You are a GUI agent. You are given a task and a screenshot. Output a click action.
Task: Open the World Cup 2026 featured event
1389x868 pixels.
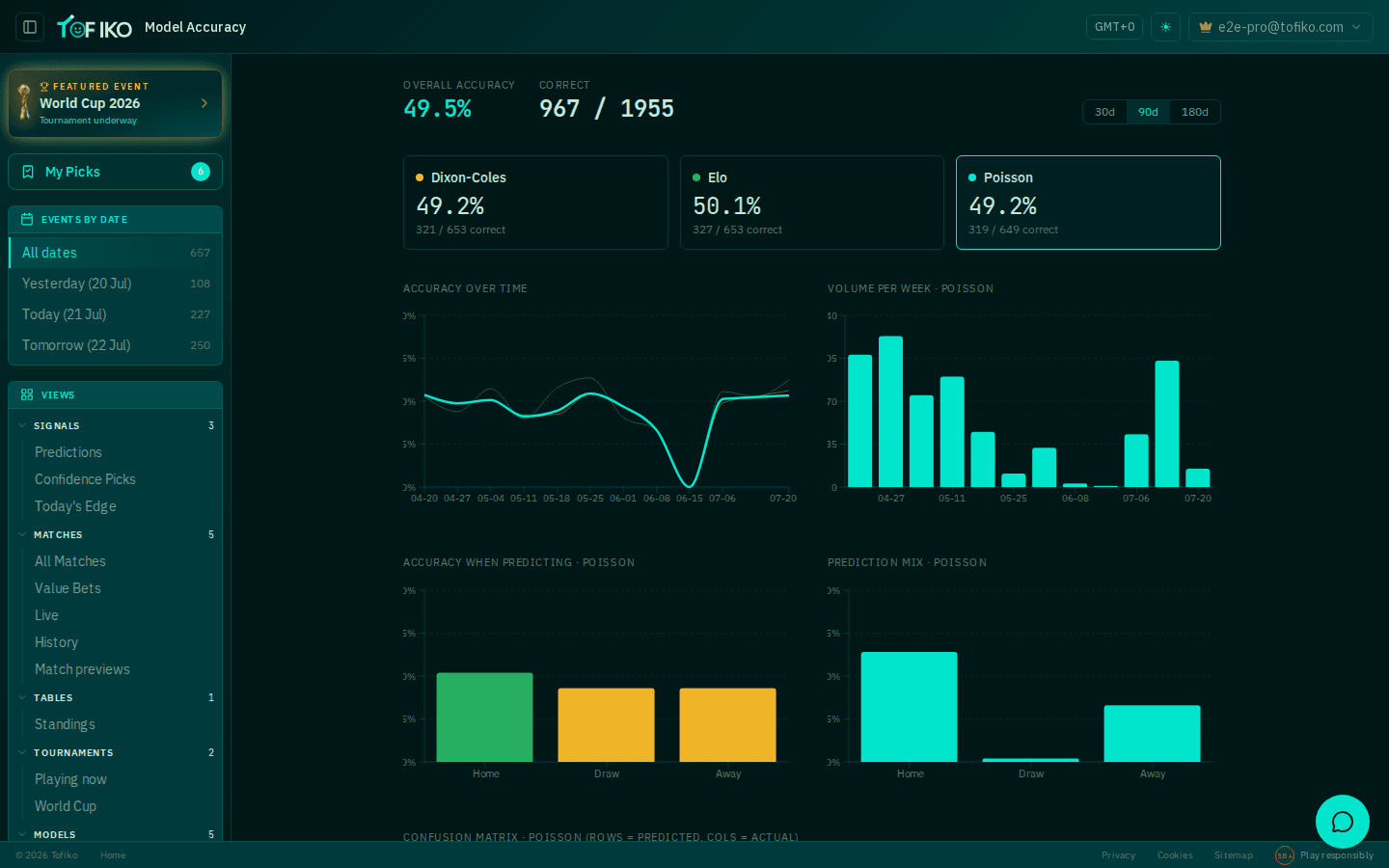tap(115, 103)
